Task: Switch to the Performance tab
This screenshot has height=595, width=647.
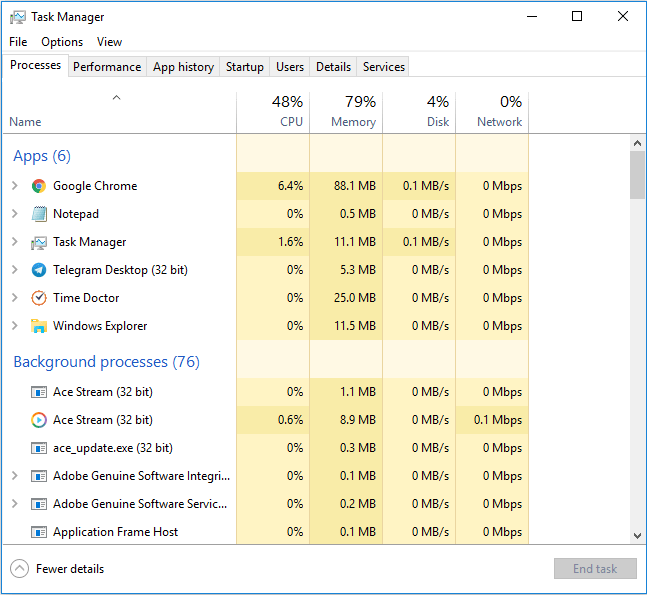Action: point(107,67)
